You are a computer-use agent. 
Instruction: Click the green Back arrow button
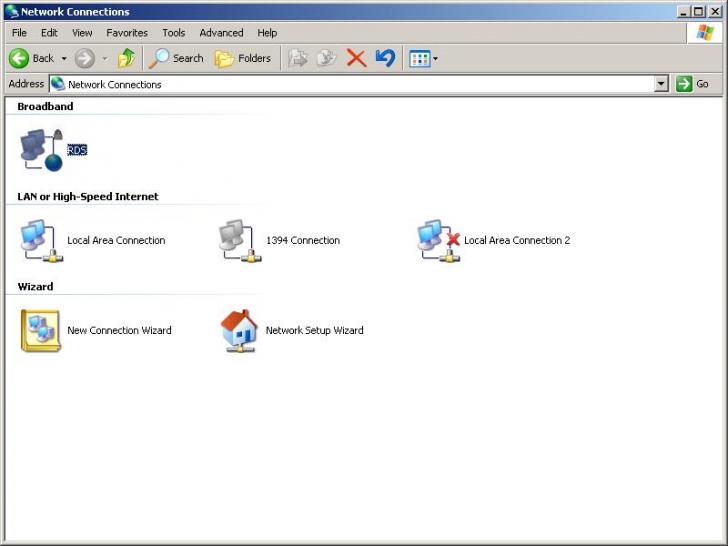pos(20,59)
